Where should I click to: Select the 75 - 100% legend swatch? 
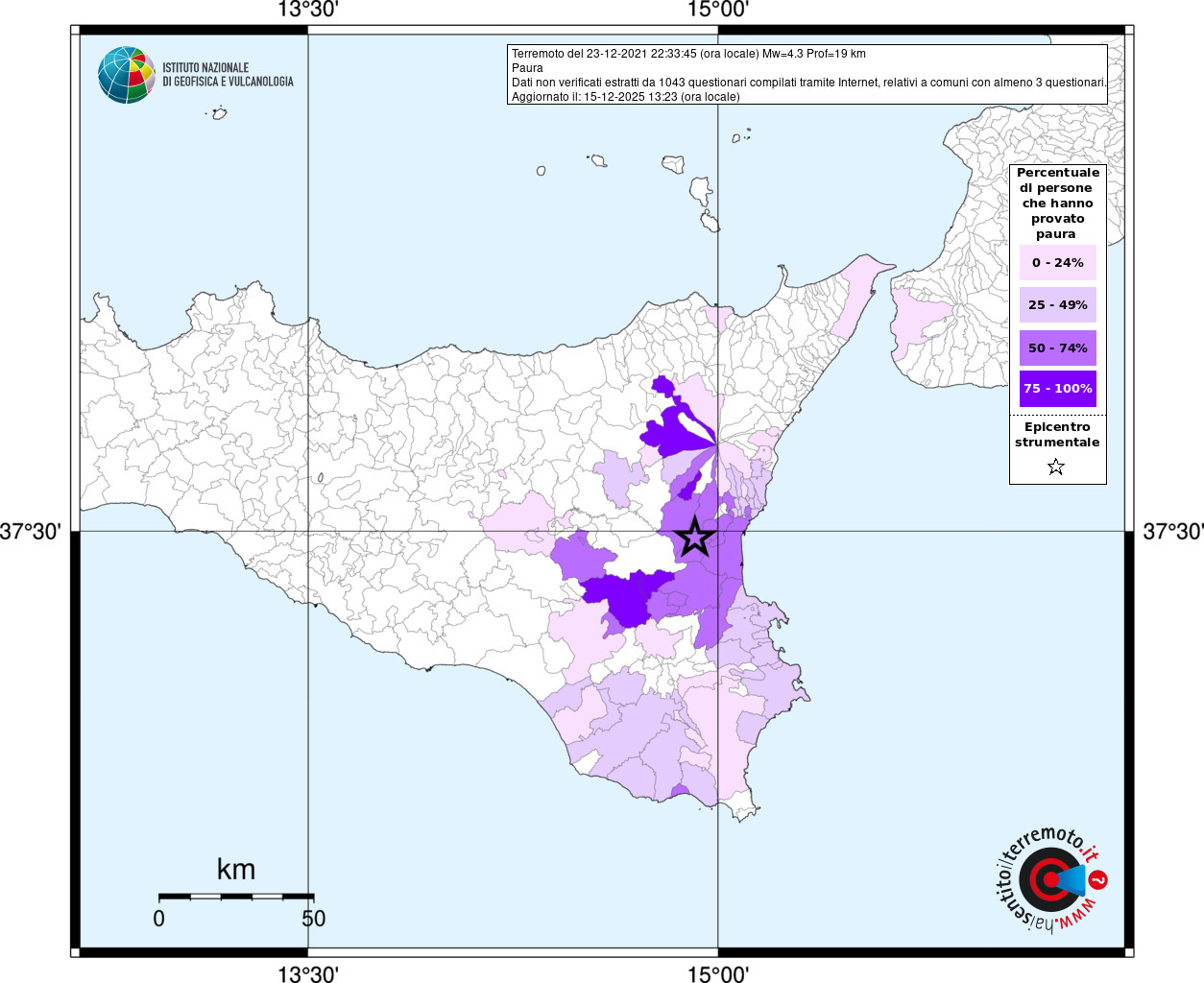(x=1057, y=388)
